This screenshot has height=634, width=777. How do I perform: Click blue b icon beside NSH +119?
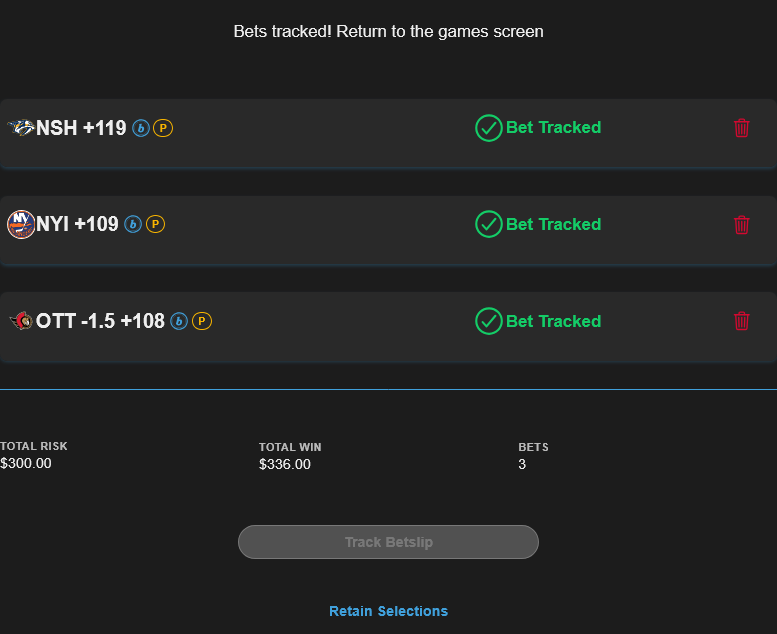click(x=141, y=128)
